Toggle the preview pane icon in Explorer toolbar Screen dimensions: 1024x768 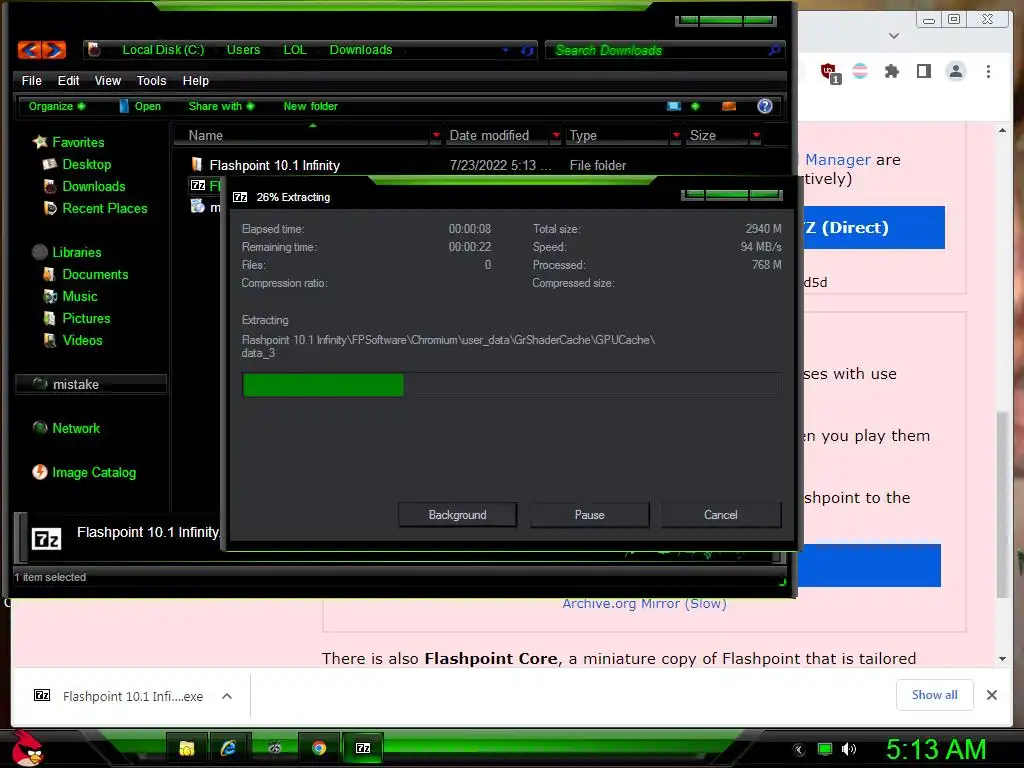coord(729,106)
